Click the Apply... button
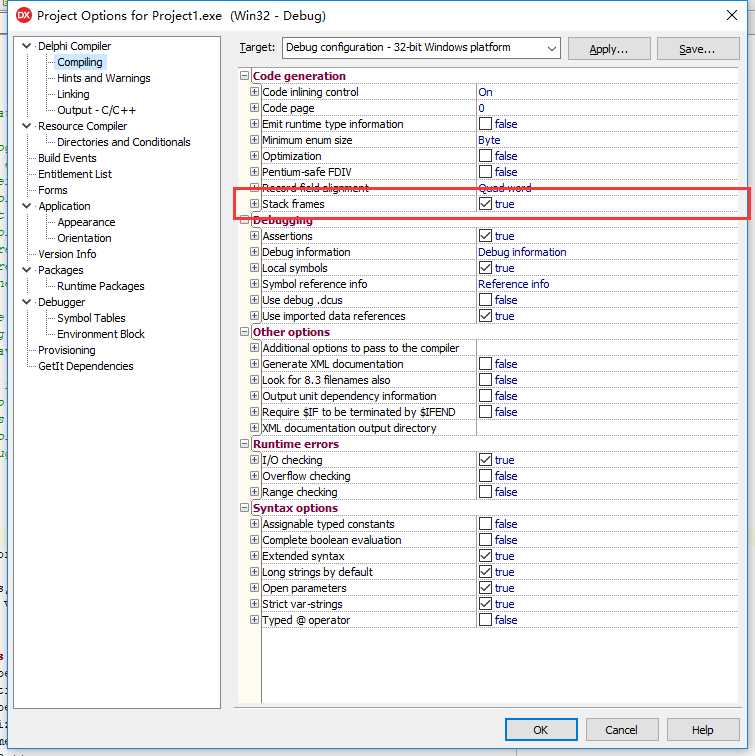The image size is (755, 756). click(x=609, y=49)
